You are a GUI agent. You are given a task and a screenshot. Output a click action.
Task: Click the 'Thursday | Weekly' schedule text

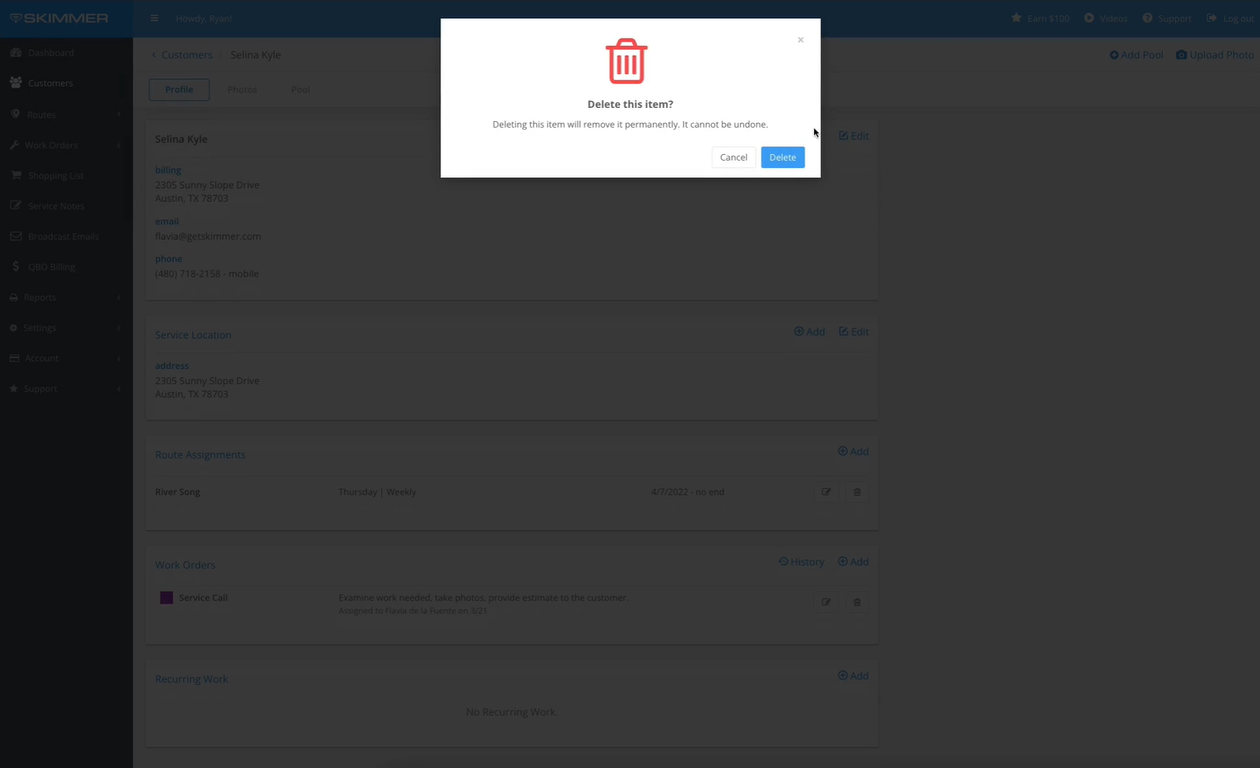point(377,492)
